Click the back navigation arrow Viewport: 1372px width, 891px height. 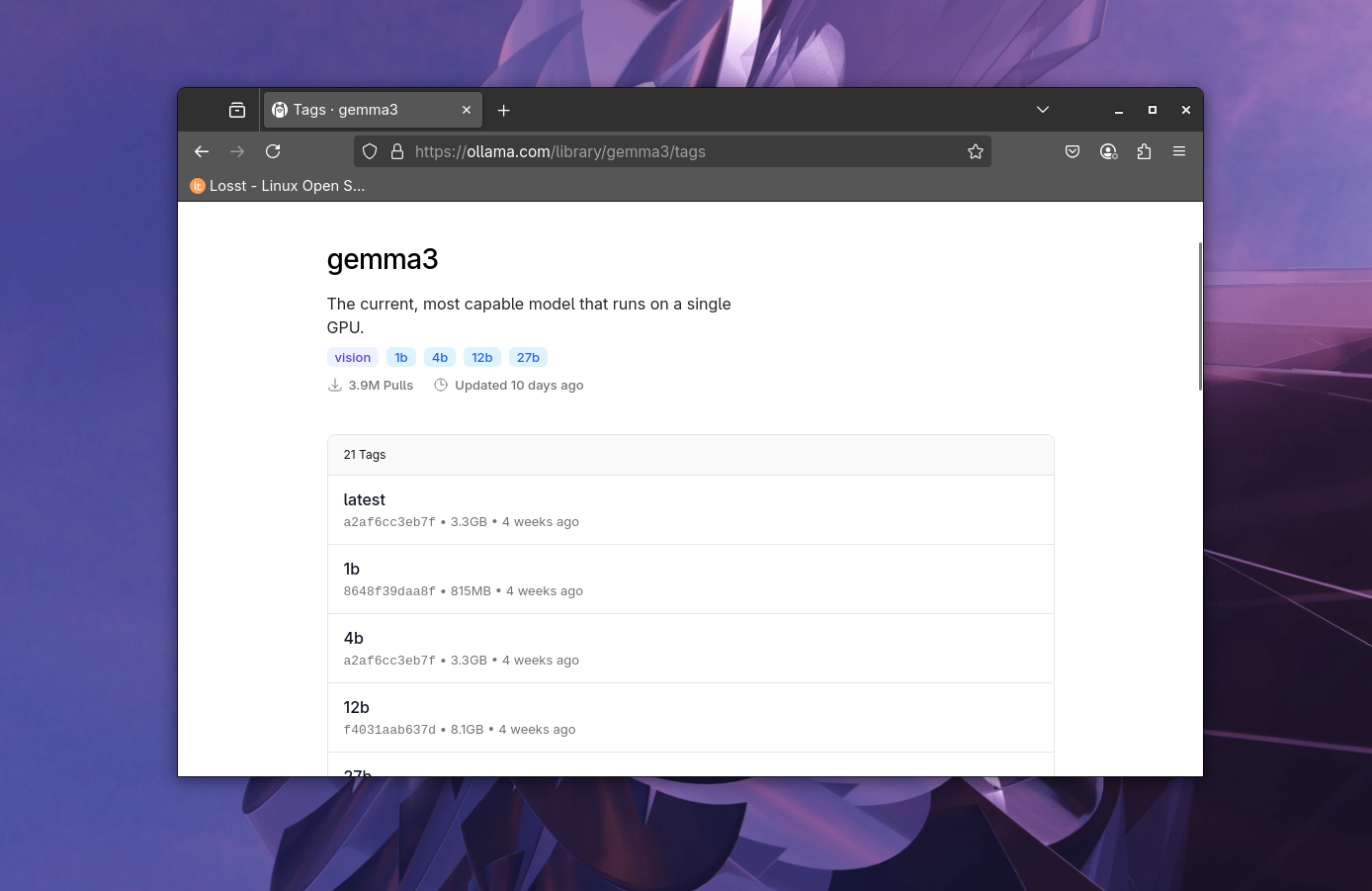[x=201, y=151]
